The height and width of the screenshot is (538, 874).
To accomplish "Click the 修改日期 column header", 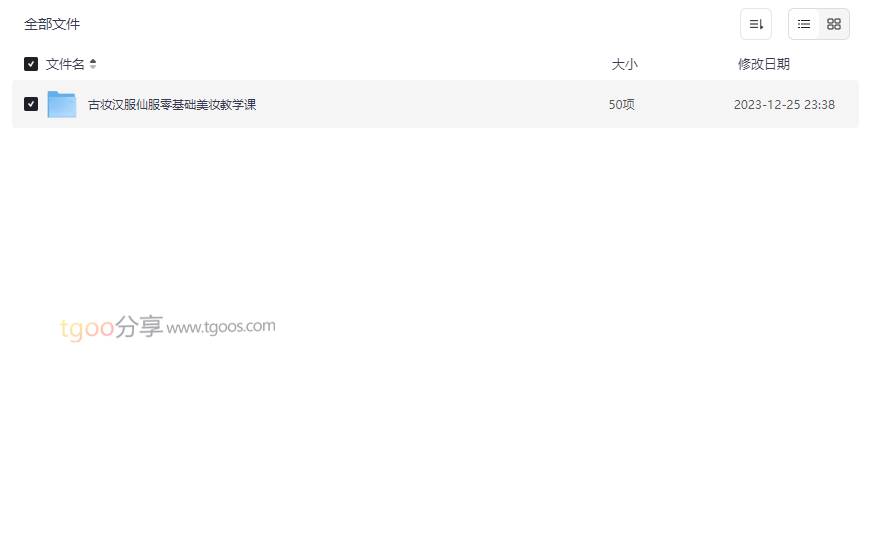I will (x=764, y=64).
